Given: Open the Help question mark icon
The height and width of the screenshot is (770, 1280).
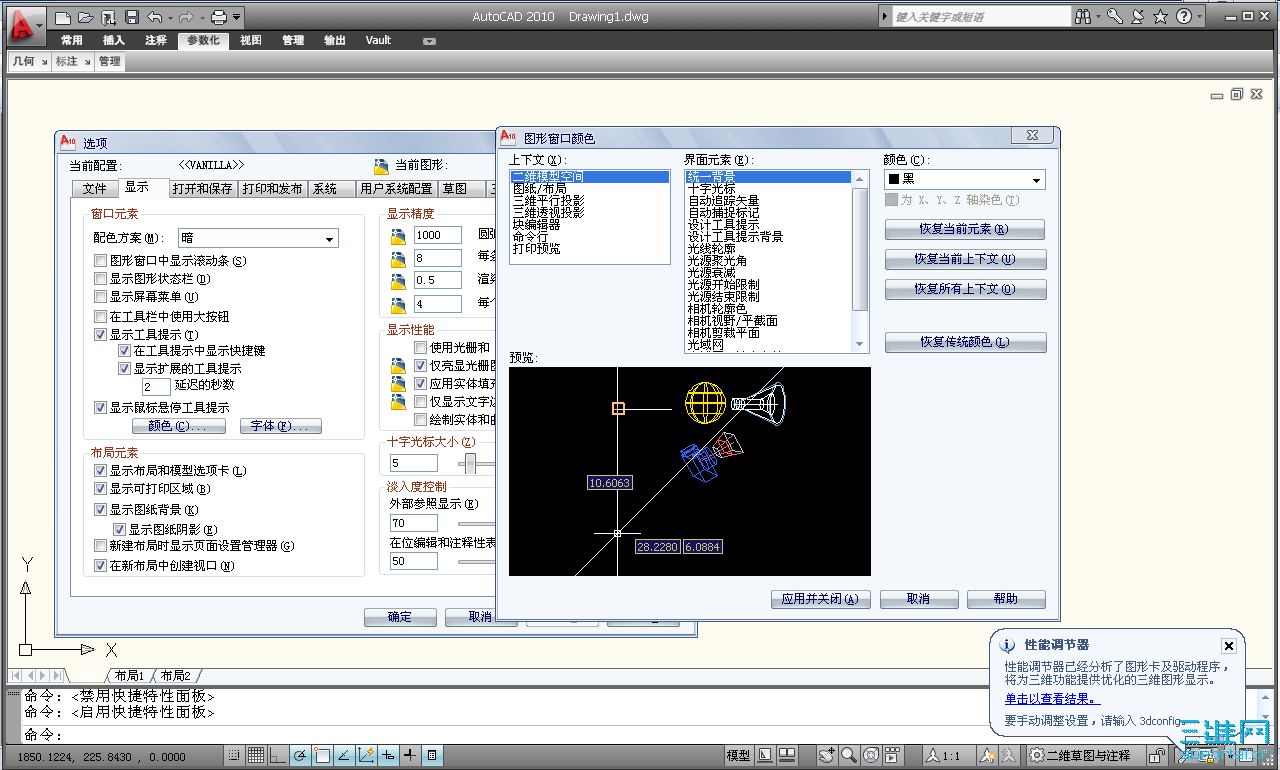Looking at the screenshot, I should pyautogui.click(x=1184, y=17).
